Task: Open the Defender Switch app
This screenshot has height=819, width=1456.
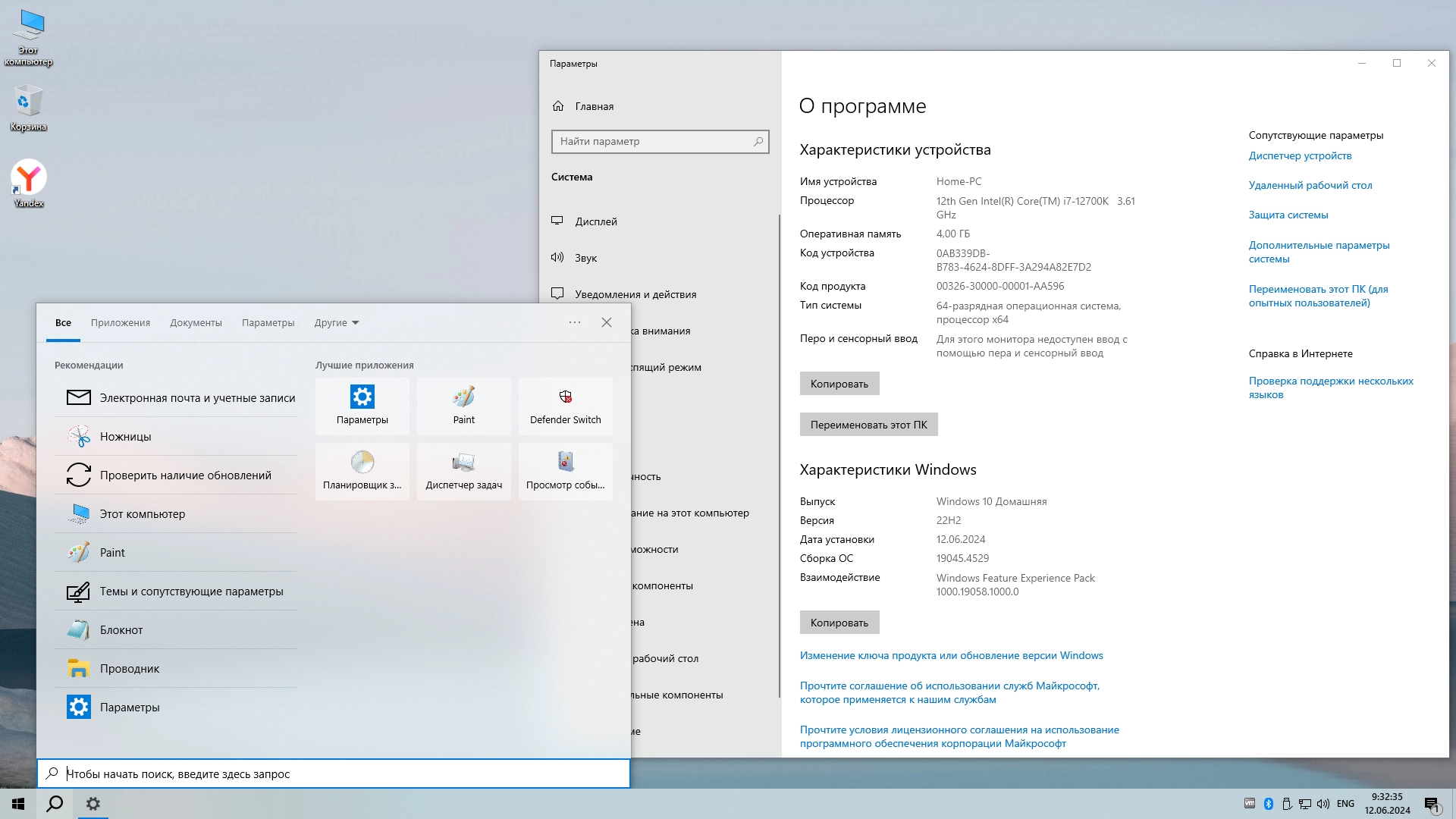Action: point(565,406)
